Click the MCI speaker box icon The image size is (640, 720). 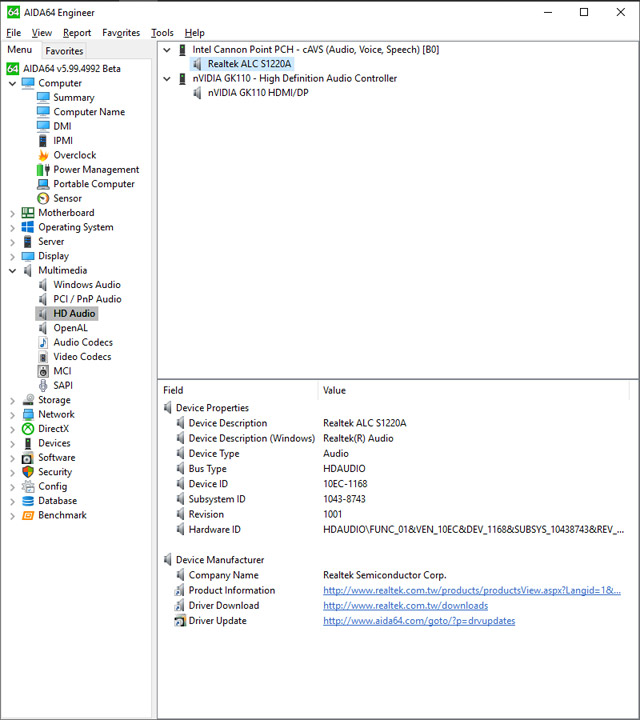pos(43,371)
